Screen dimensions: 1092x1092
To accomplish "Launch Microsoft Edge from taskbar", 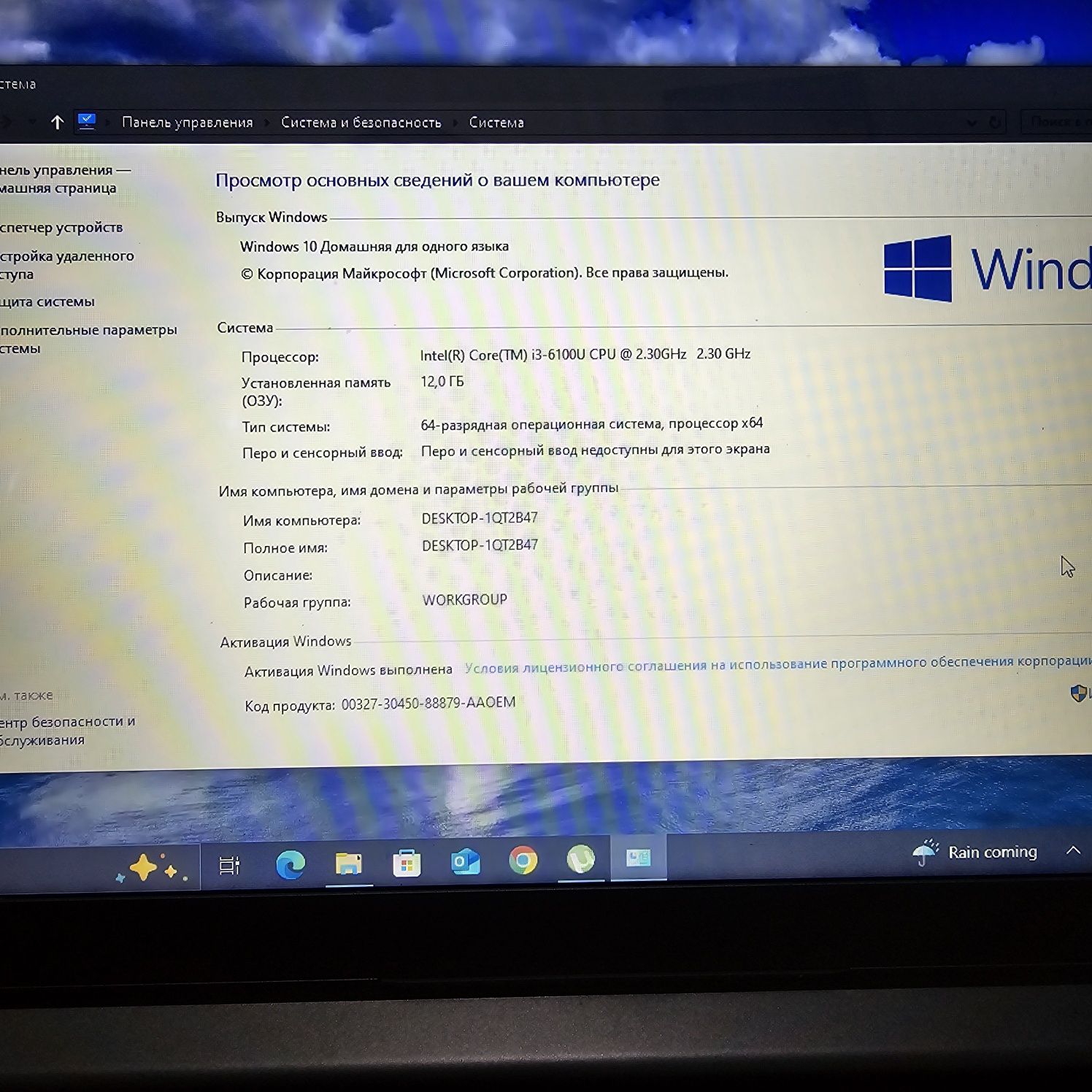I will pyautogui.click(x=290, y=864).
